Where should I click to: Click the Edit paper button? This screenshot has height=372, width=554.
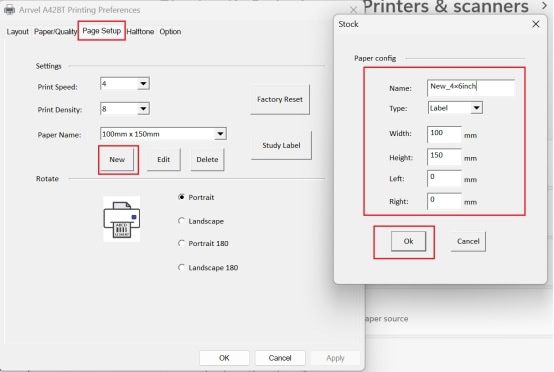click(164, 160)
